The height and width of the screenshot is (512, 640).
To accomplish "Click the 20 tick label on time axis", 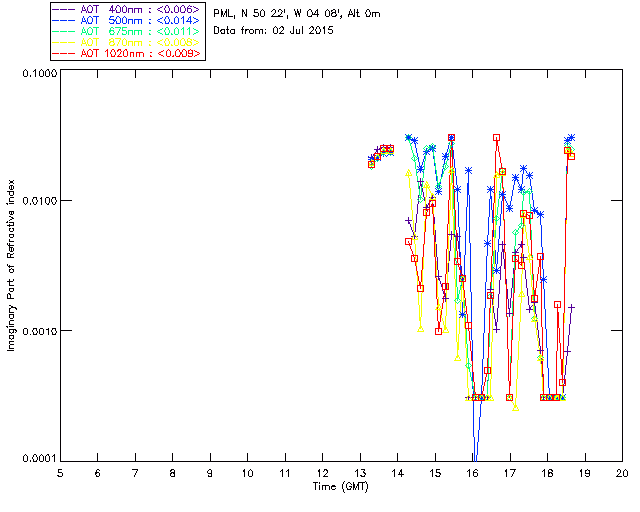I will click(621, 472).
